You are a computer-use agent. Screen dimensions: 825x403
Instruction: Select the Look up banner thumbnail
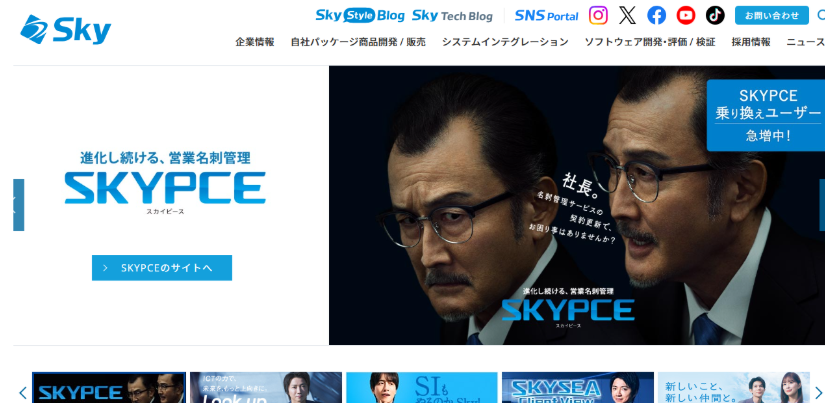[x=266, y=388]
